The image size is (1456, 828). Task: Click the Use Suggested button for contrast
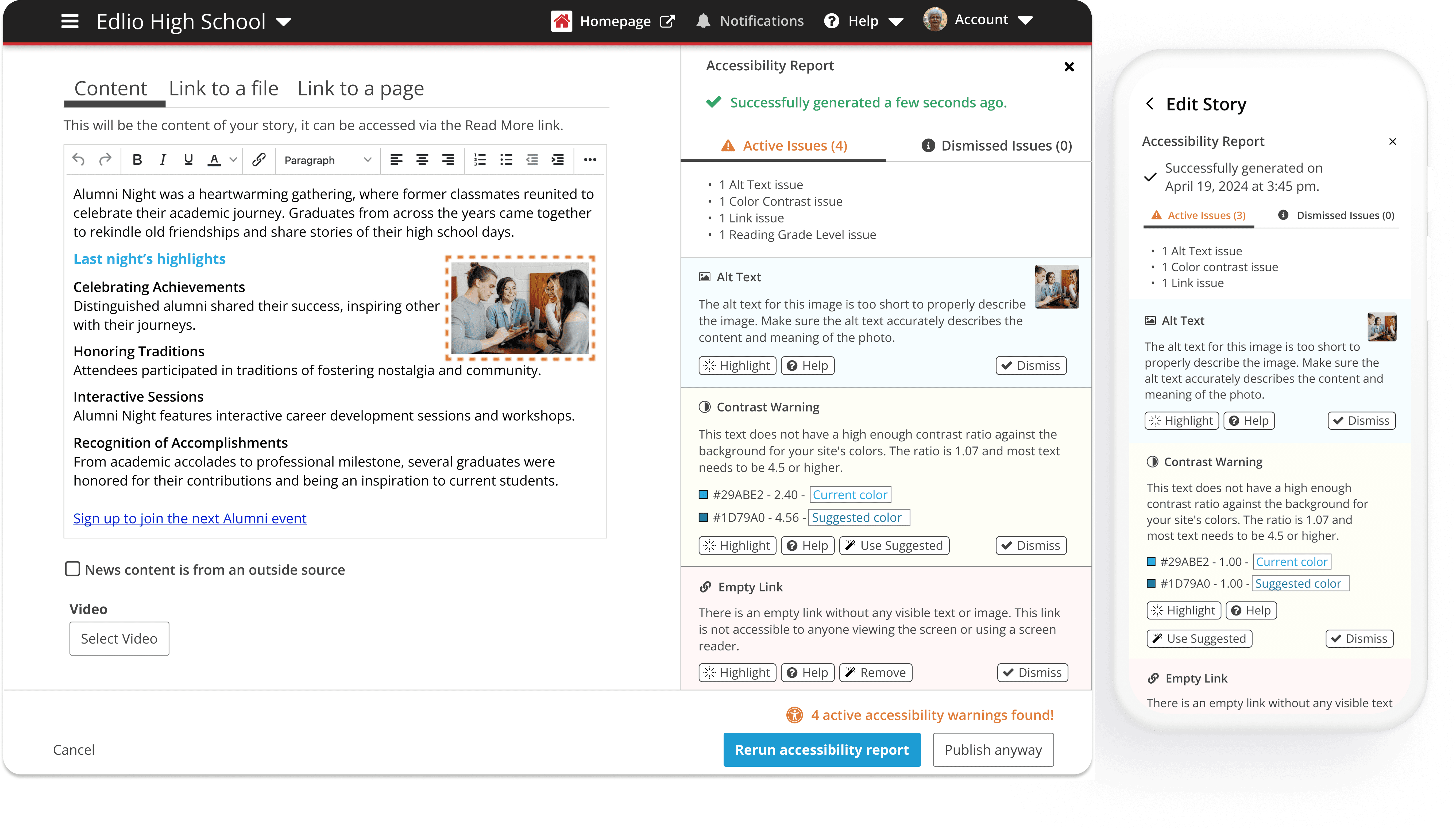pos(894,545)
